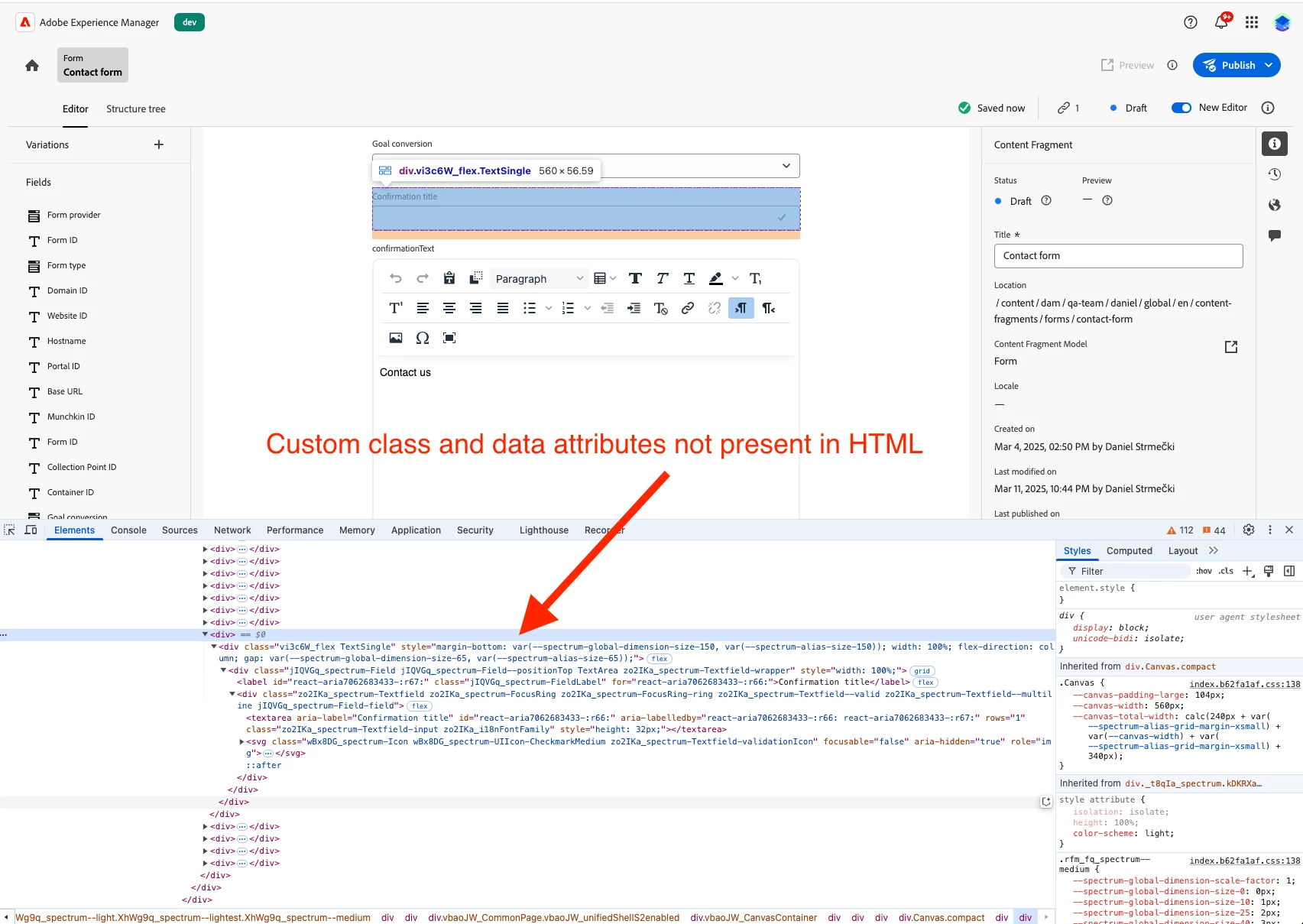Select Collection Point ID field in list

82,467
